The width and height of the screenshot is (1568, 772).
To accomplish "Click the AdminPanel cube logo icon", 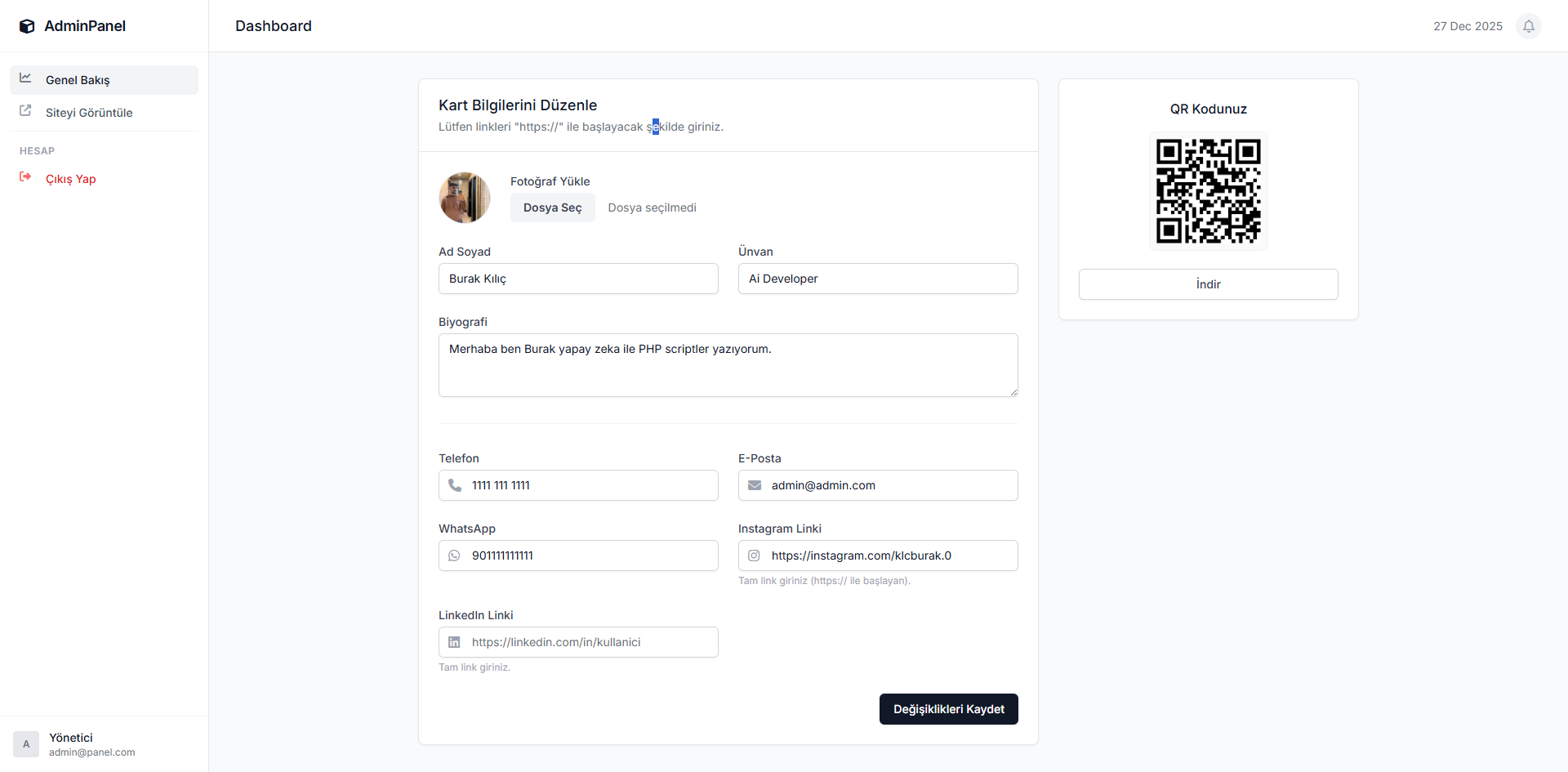I will (27, 26).
